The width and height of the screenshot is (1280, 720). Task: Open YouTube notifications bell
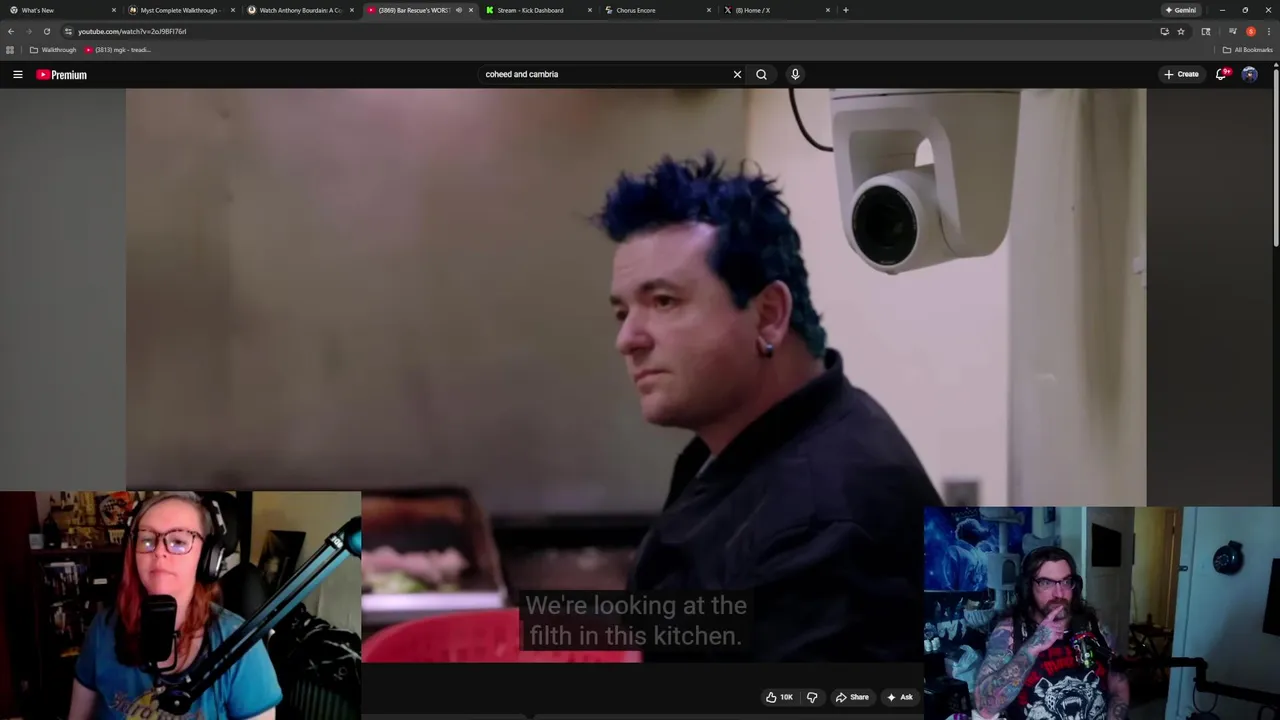coord(1221,74)
